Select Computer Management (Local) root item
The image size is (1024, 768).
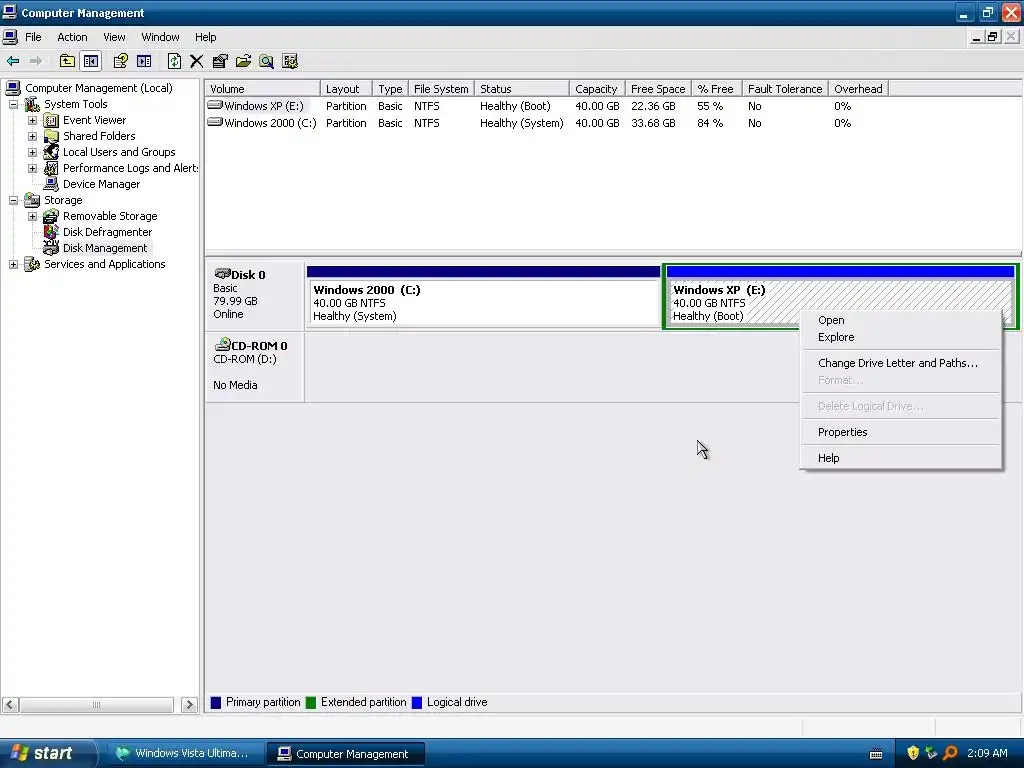click(99, 88)
